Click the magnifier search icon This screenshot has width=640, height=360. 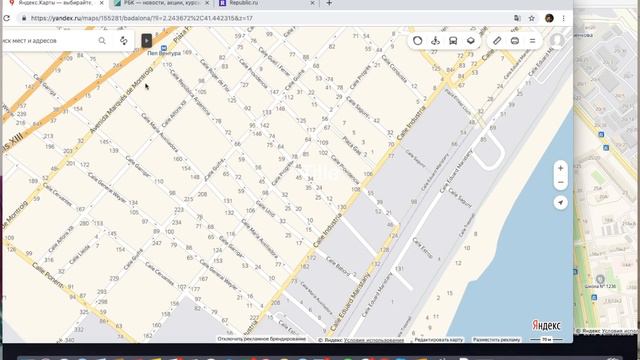102,40
